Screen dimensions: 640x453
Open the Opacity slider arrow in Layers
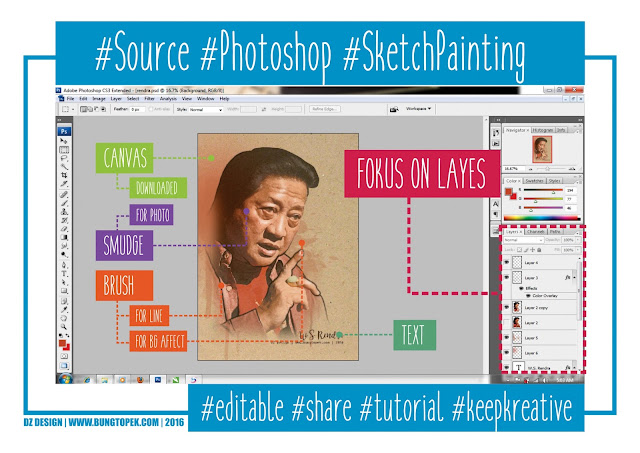(x=578, y=240)
